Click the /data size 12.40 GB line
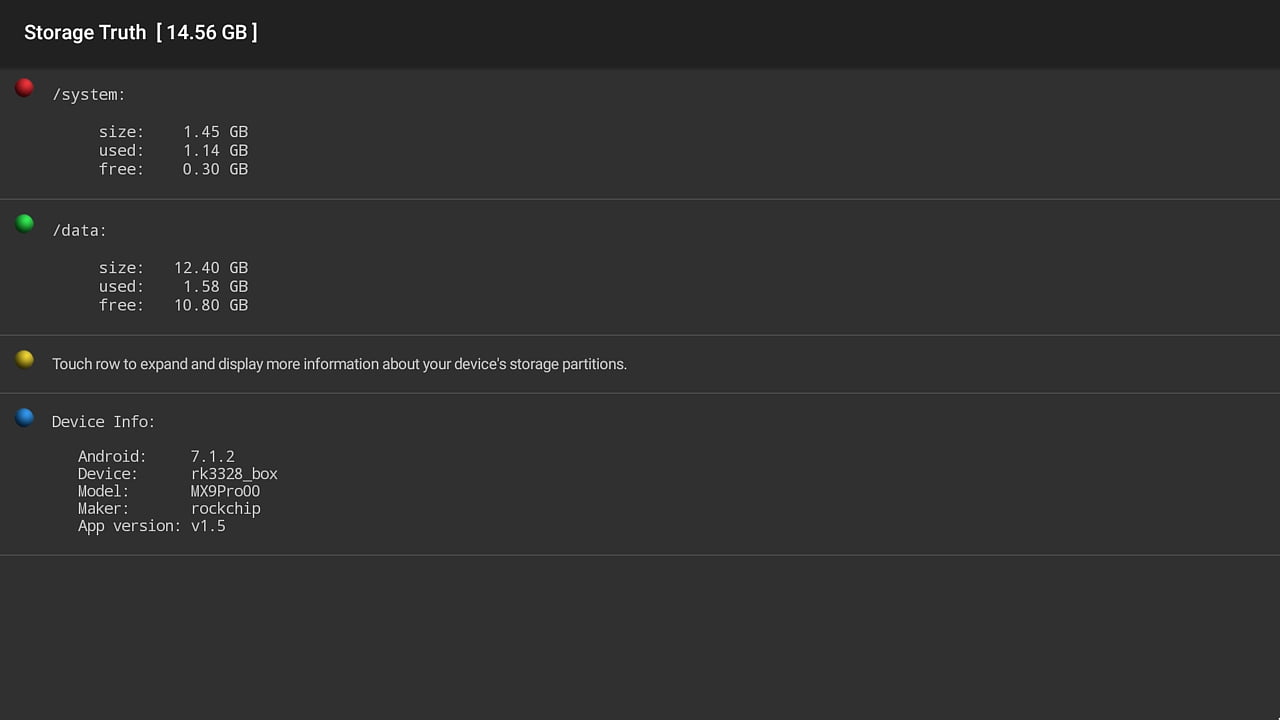 [173, 268]
